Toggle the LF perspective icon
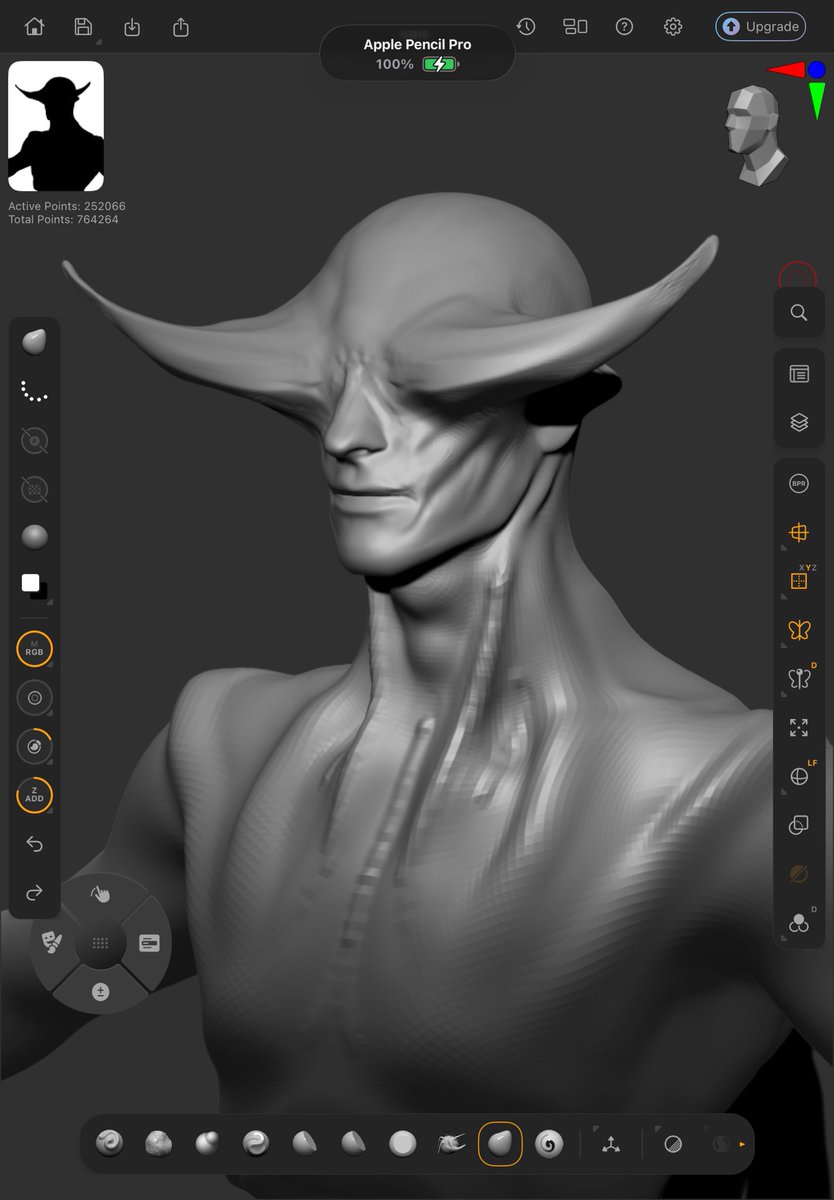 click(x=800, y=776)
